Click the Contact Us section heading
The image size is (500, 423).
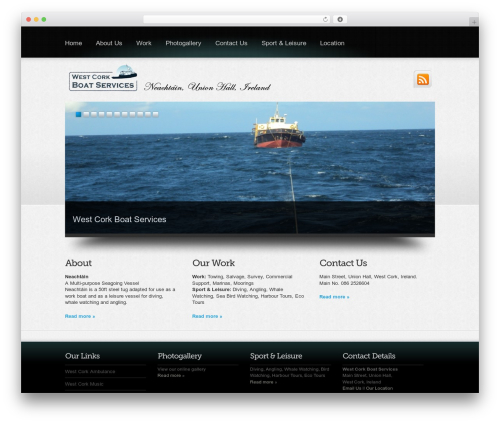343,263
